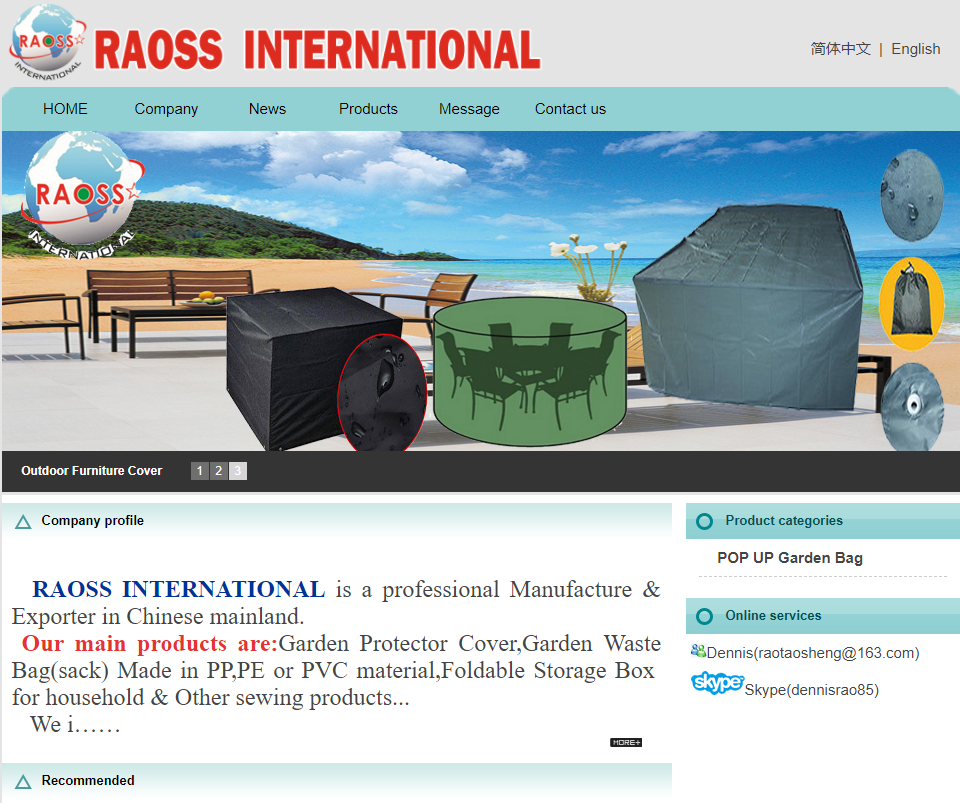Click the circle icon beside Online services

(704, 616)
